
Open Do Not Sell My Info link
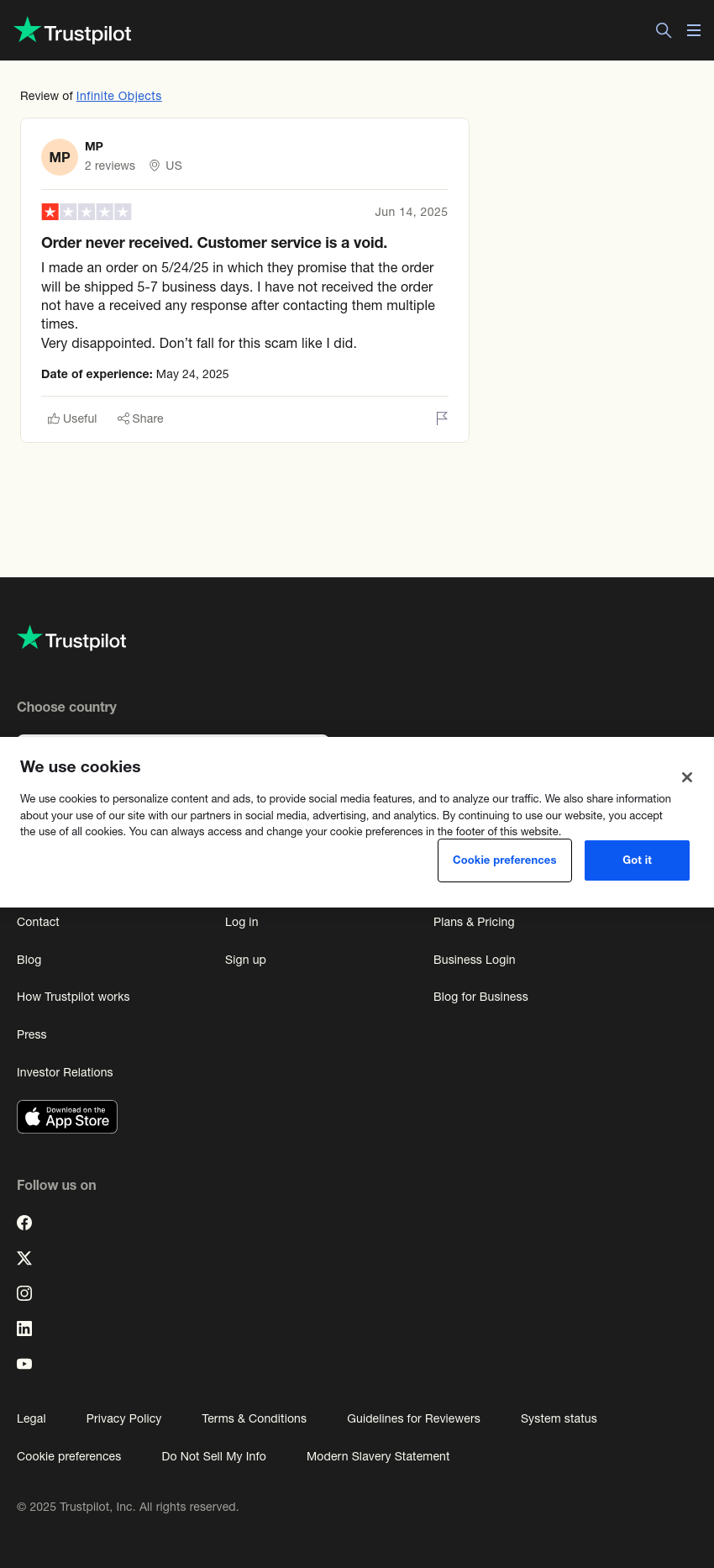pyautogui.click(x=213, y=1456)
